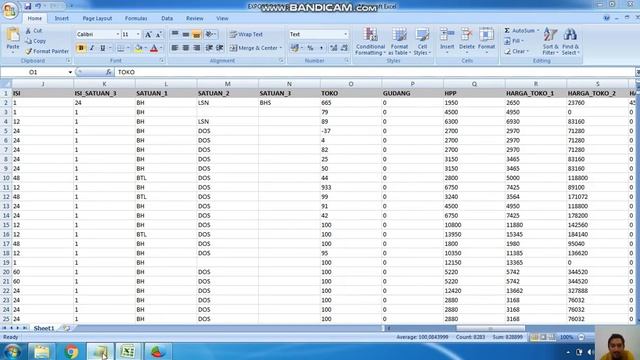Apply the yellow fill color
Viewport: 640px width, 360px height.
tap(138, 49)
